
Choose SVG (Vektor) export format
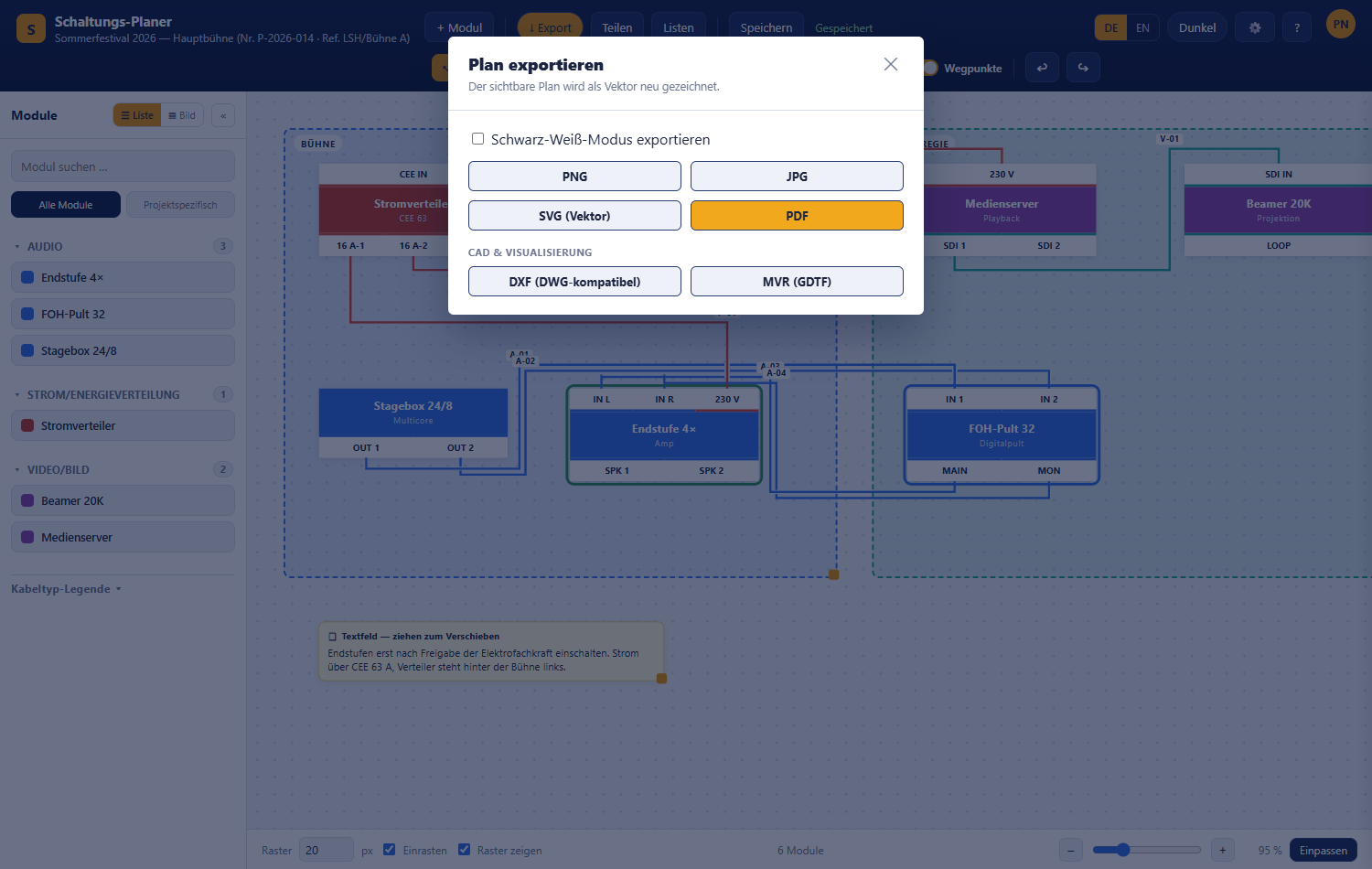click(574, 216)
